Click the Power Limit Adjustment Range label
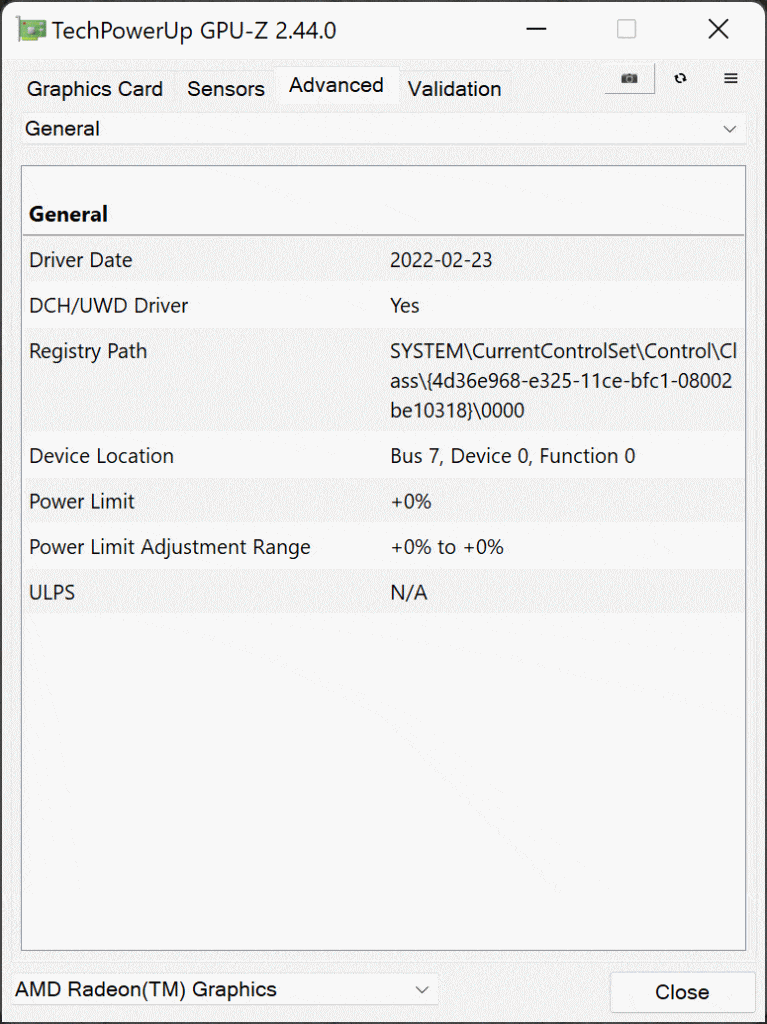767x1024 pixels. (170, 547)
